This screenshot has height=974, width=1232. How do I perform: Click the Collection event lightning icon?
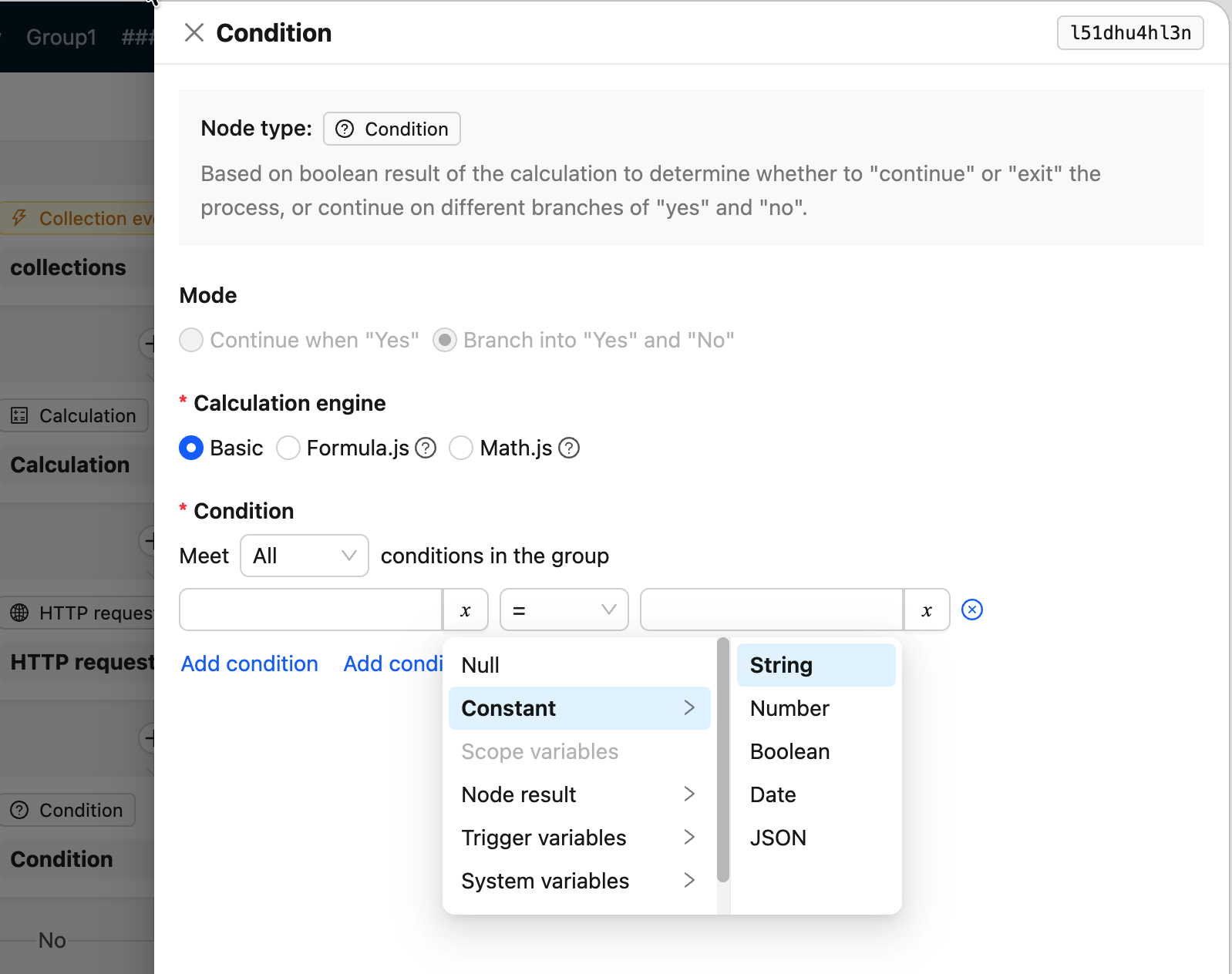[19, 218]
